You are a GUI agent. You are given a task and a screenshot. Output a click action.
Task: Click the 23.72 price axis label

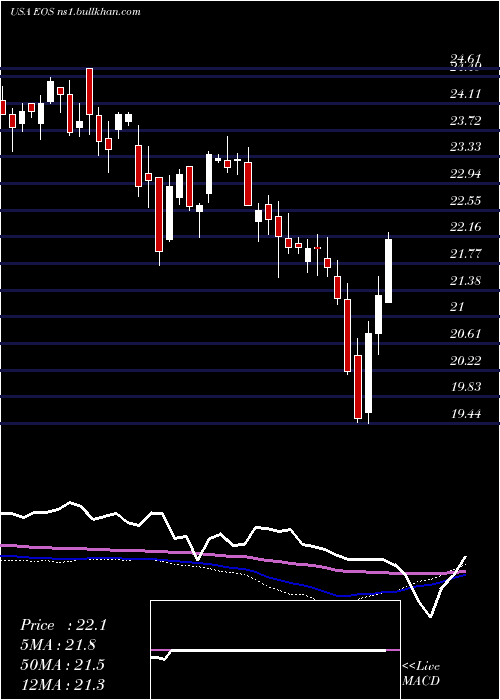click(x=466, y=121)
